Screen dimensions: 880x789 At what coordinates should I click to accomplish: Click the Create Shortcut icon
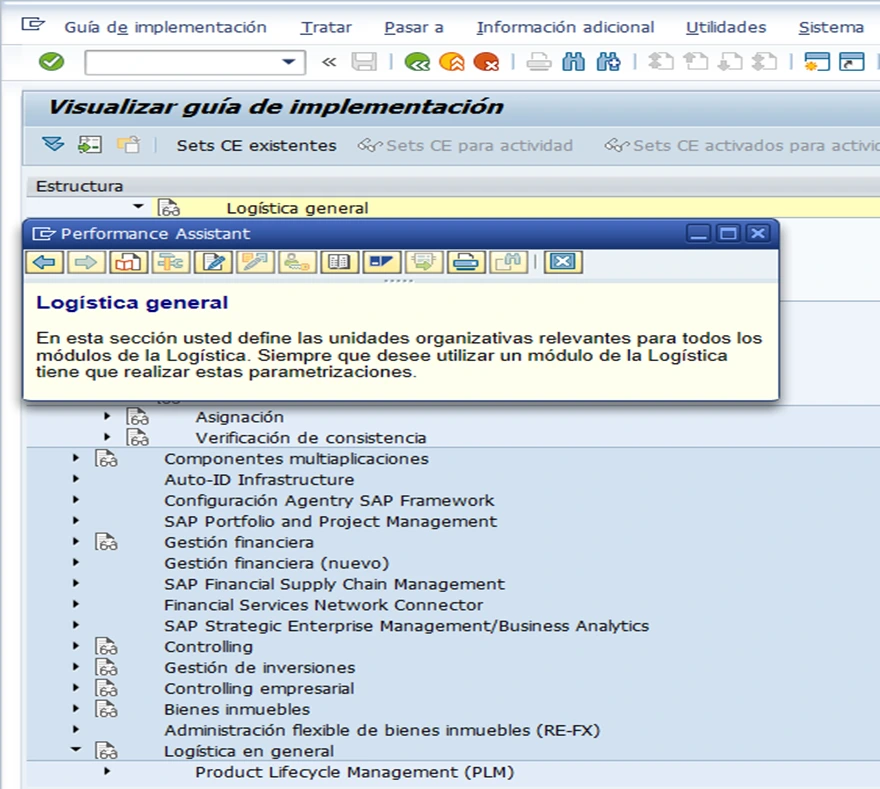tap(851, 62)
